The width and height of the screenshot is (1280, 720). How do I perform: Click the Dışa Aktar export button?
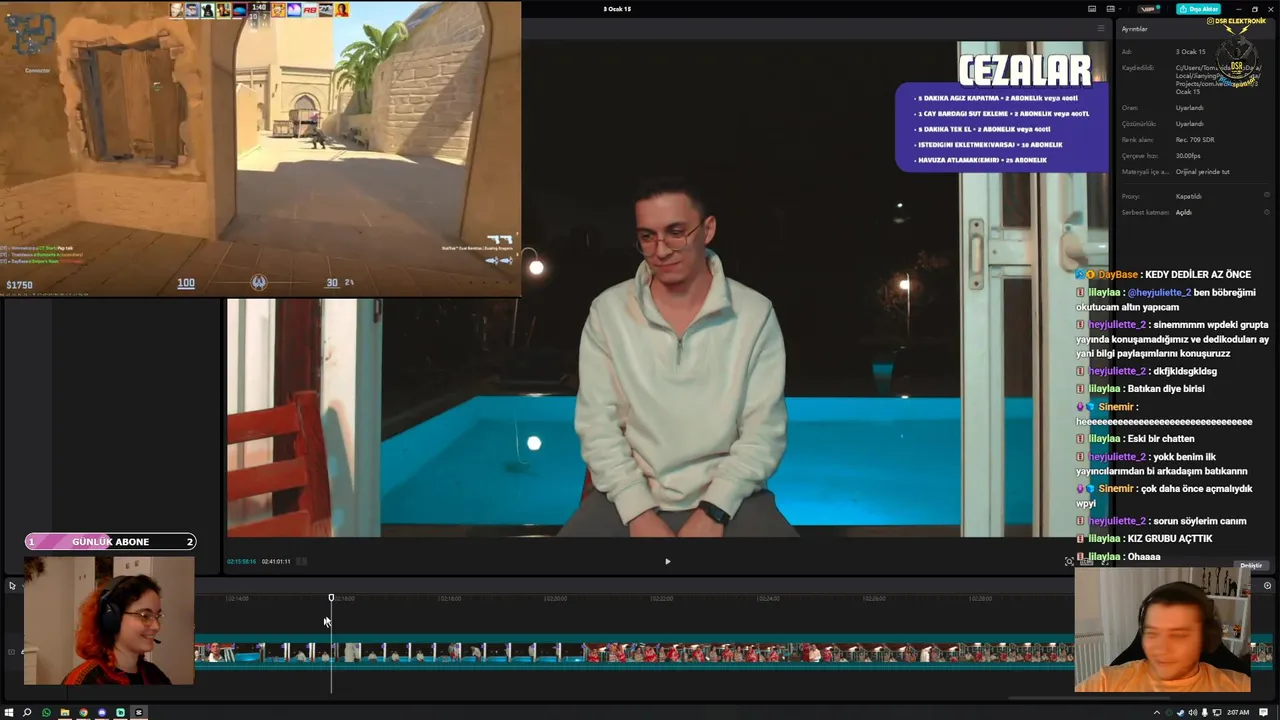[x=1198, y=9]
